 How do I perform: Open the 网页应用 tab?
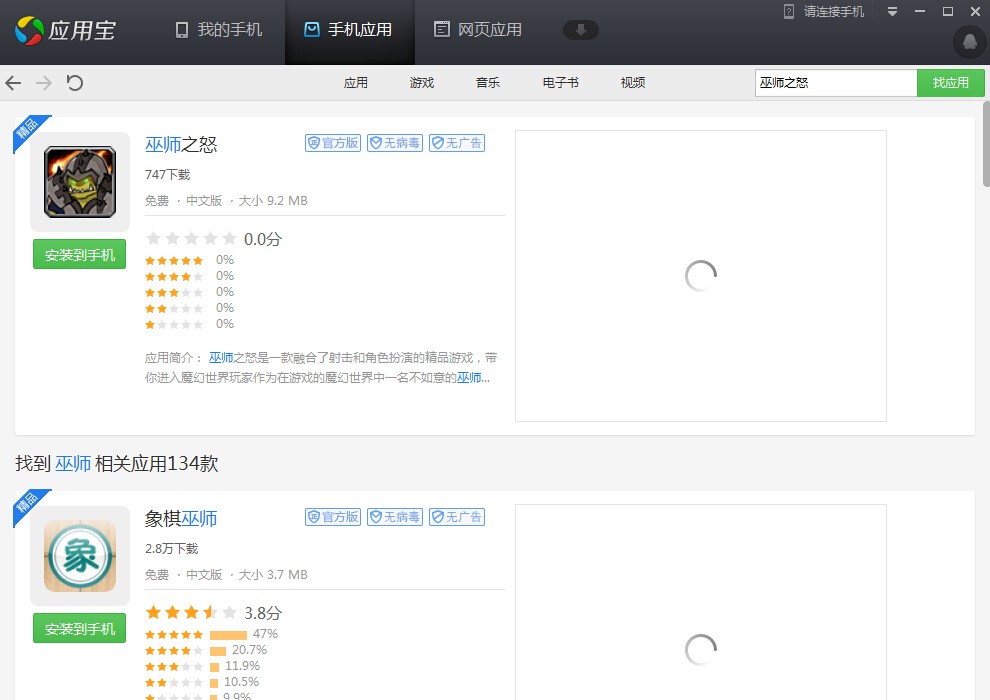478,30
